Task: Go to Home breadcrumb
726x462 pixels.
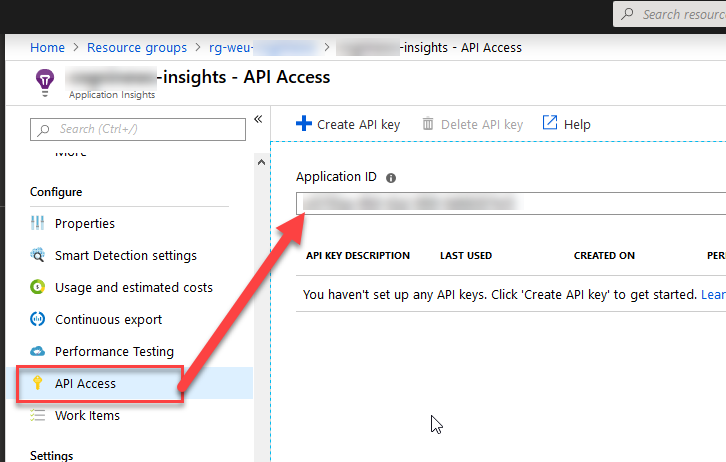Action: tap(47, 47)
